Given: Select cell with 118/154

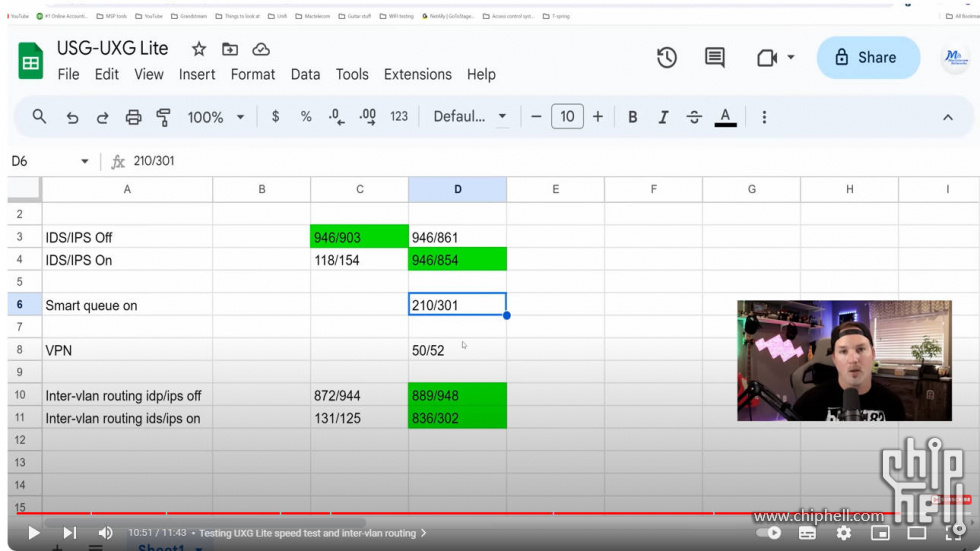Looking at the screenshot, I should coord(359,259).
